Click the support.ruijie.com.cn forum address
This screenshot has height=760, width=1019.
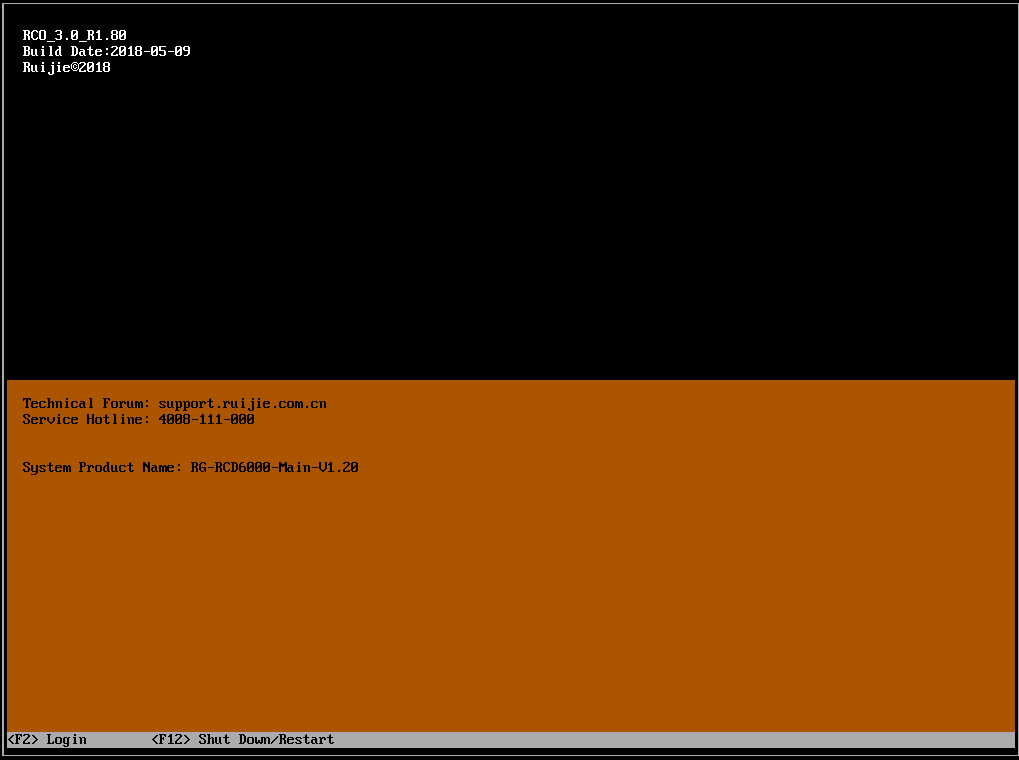[x=242, y=404]
